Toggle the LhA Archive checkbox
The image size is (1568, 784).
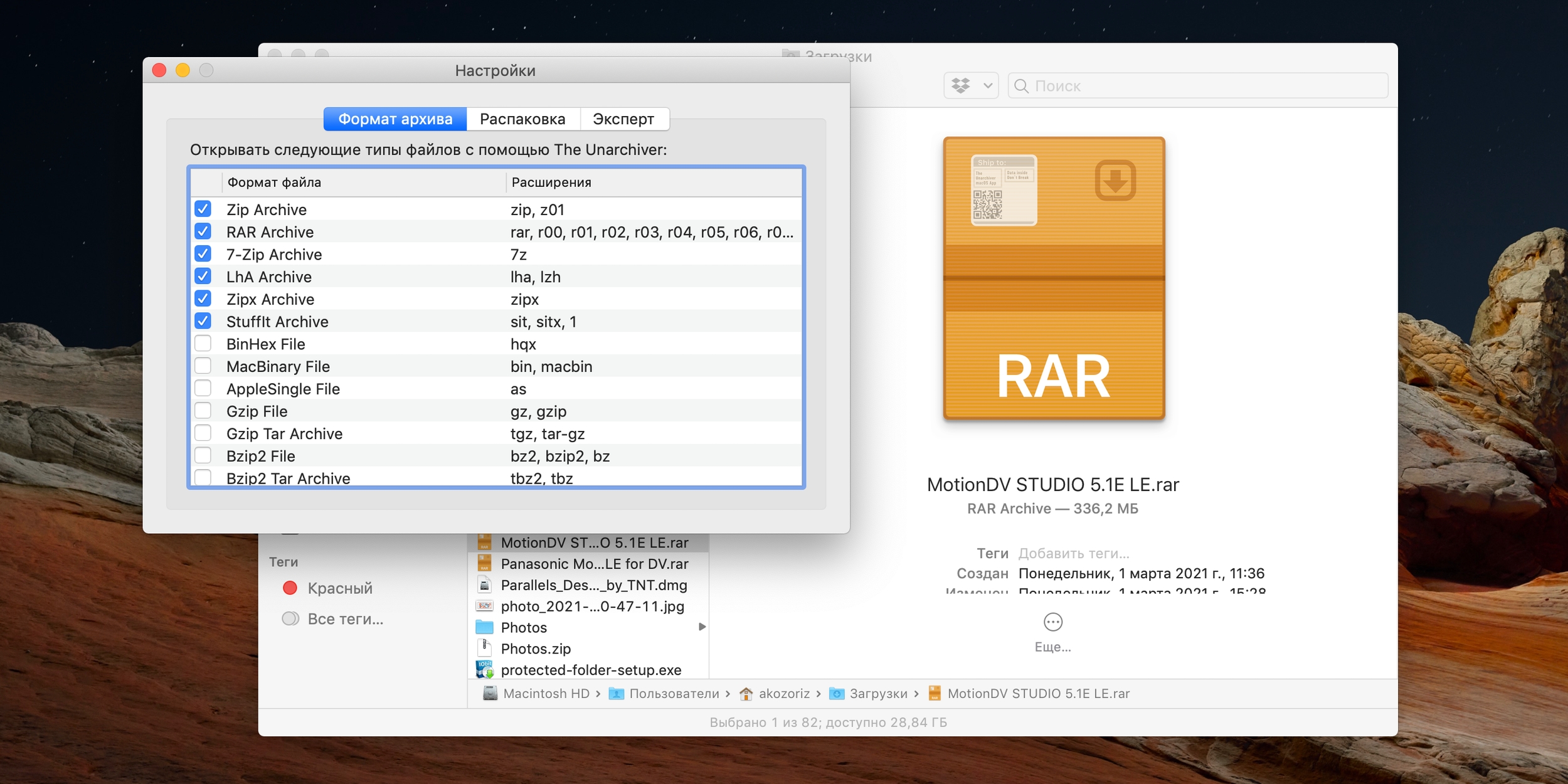[x=203, y=276]
